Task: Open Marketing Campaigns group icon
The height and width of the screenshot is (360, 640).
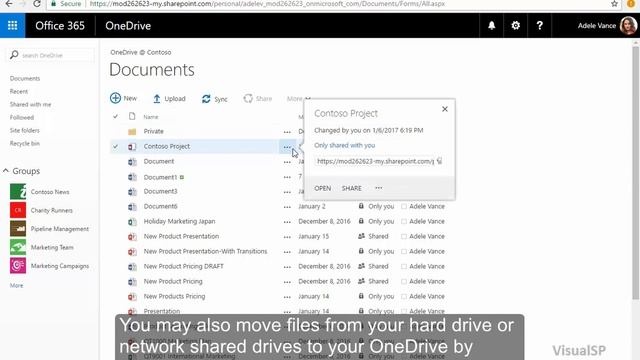Action: 18,265
